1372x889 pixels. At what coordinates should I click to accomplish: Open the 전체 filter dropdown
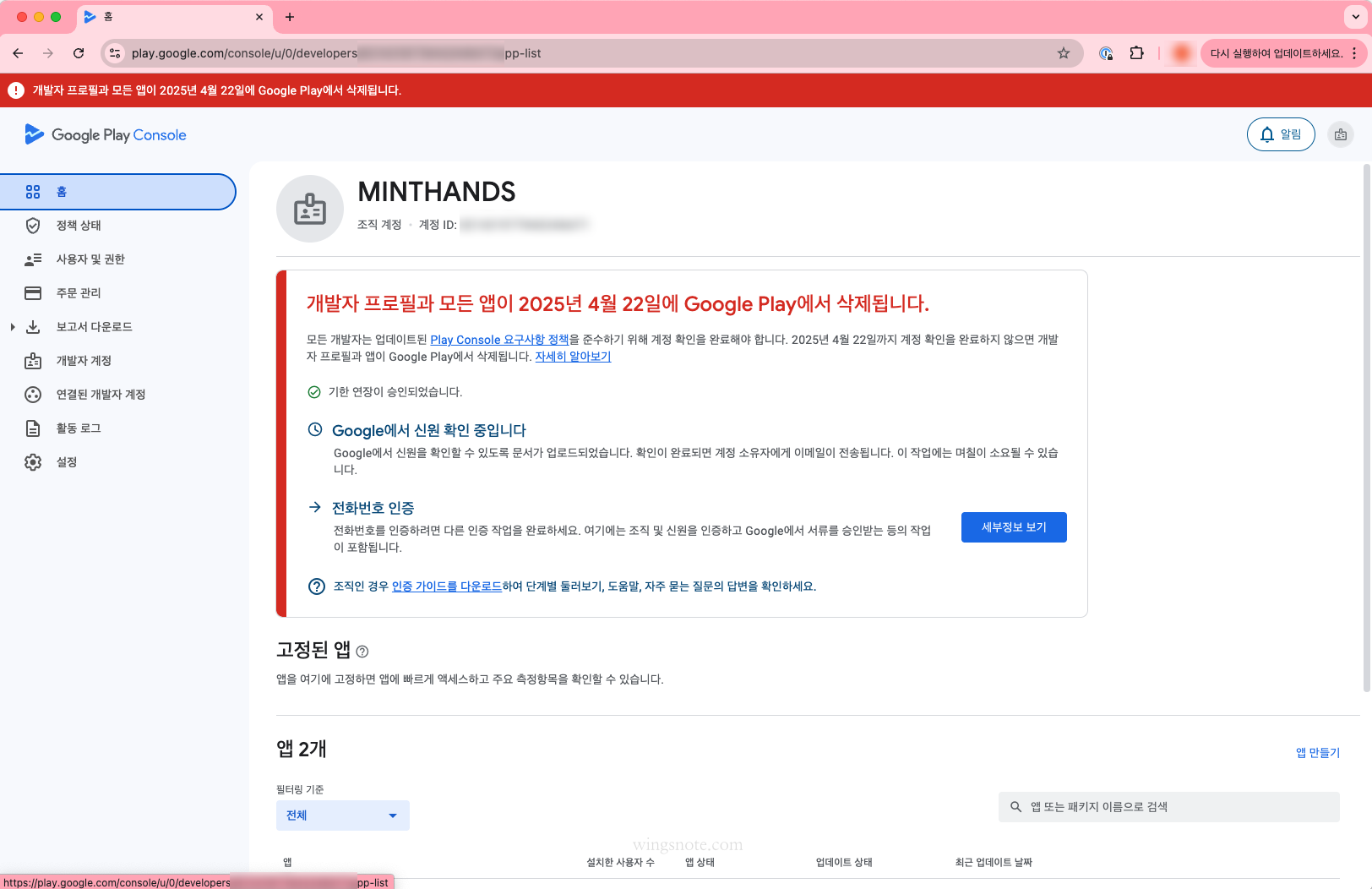coord(343,815)
